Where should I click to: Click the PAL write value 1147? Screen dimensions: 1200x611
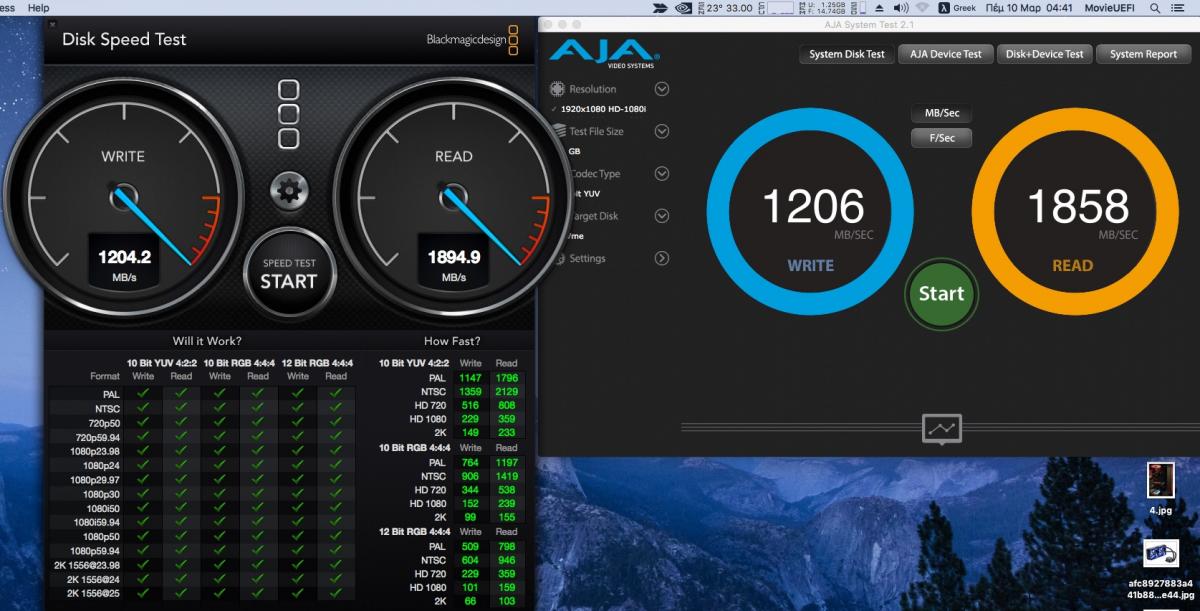pyautogui.click(x=470, y=378)
